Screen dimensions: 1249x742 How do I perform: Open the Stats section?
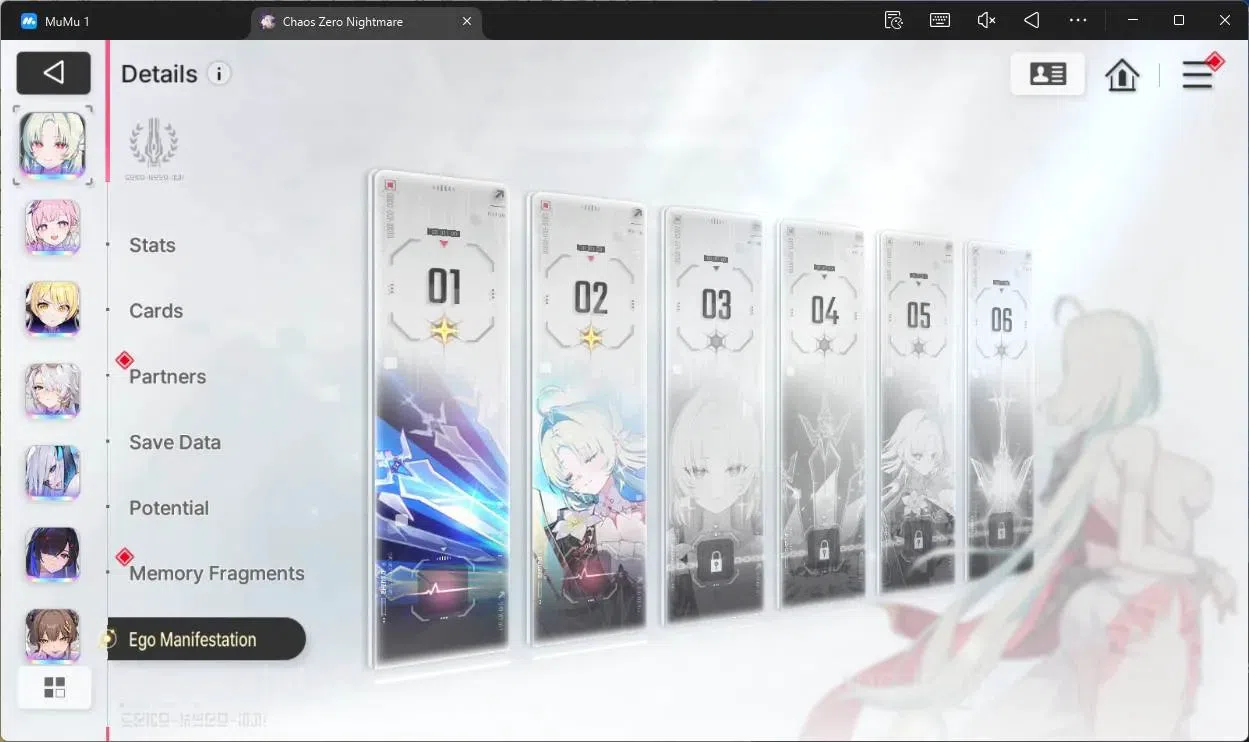pyautogui.click(x=152, y=245)
